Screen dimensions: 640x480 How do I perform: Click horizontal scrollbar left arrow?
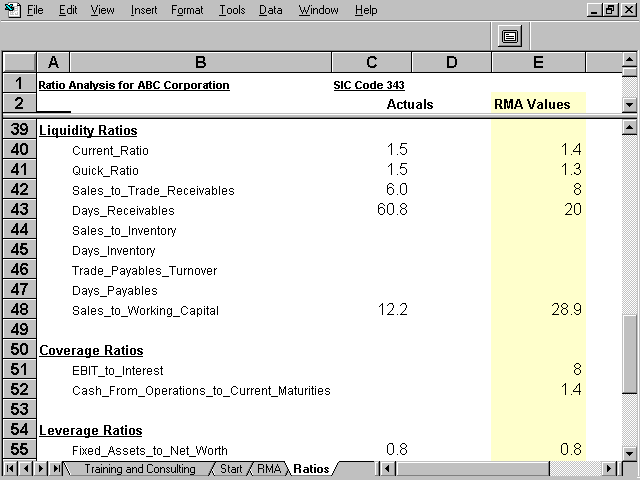tap(387, 468)
